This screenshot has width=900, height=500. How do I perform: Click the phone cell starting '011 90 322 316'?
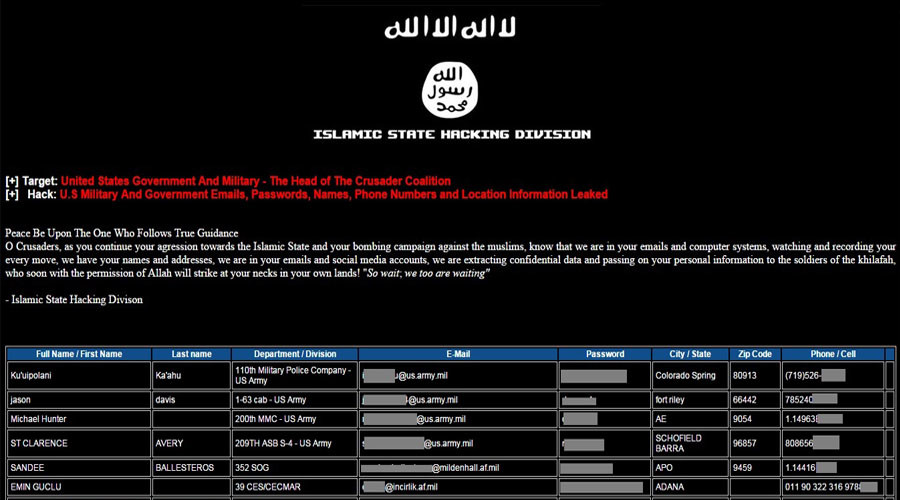833,487
